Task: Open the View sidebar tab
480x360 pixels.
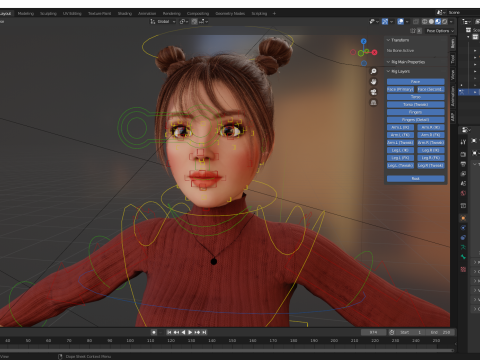Action: tap(453, 75)
